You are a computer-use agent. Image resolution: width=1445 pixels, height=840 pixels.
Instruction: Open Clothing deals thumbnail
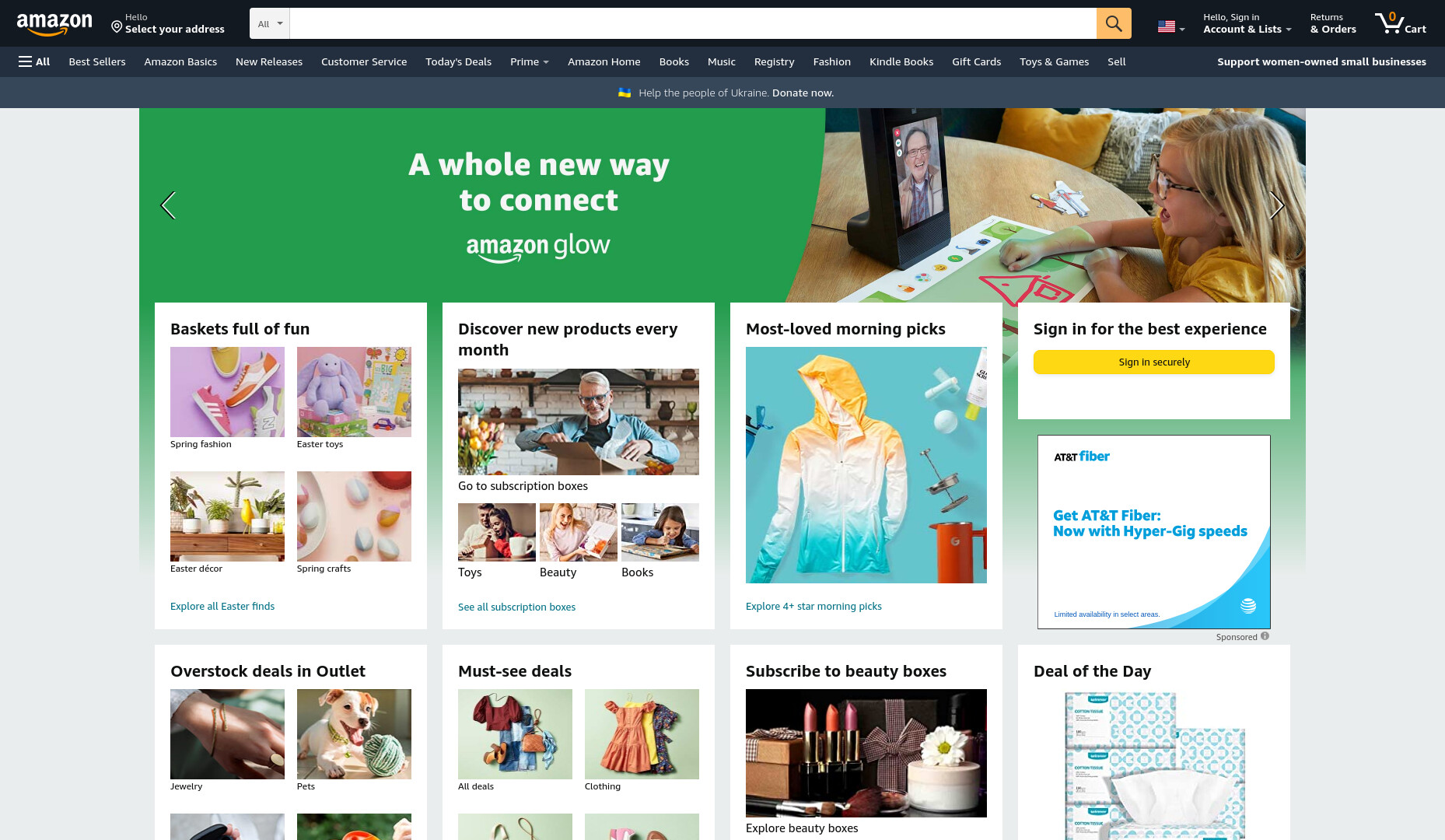pos(642,734)
